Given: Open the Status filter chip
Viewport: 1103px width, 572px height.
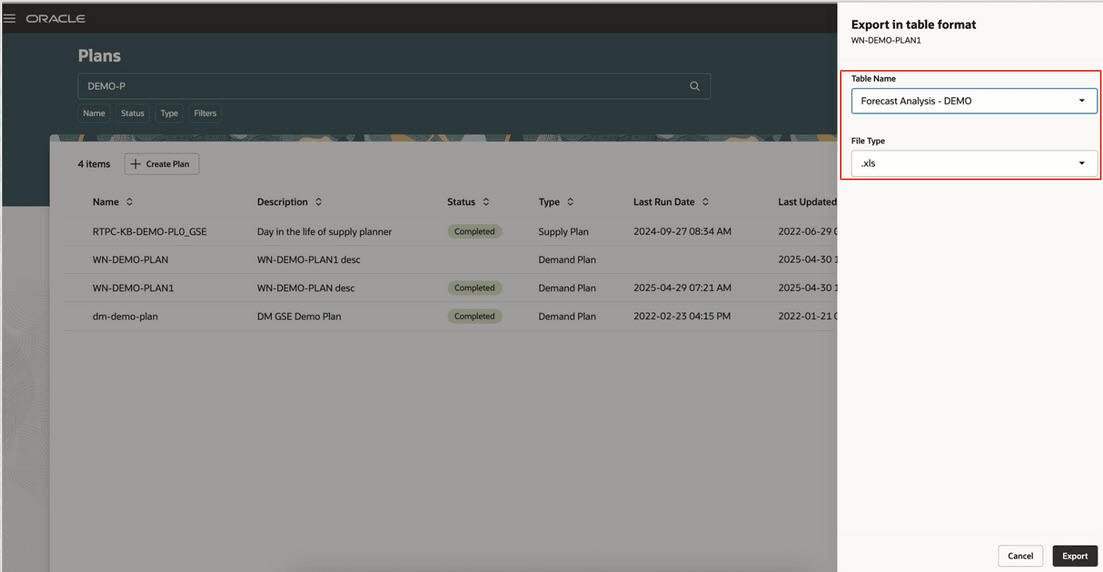Looking at the screenshot, I should coord(132,113).
